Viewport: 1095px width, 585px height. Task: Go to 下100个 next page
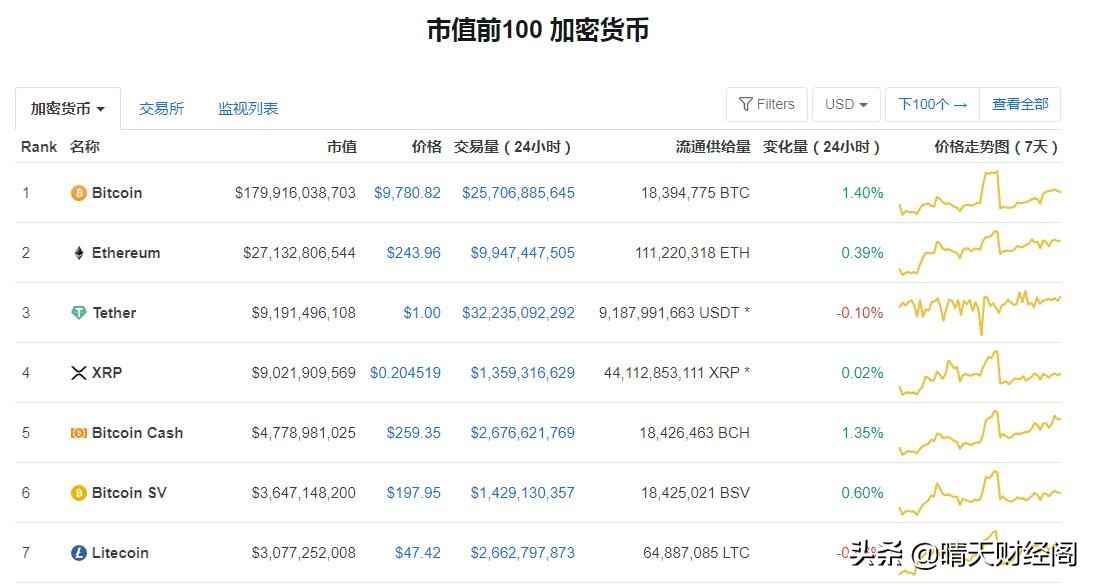pyautogui.click(x=932, y=105)
